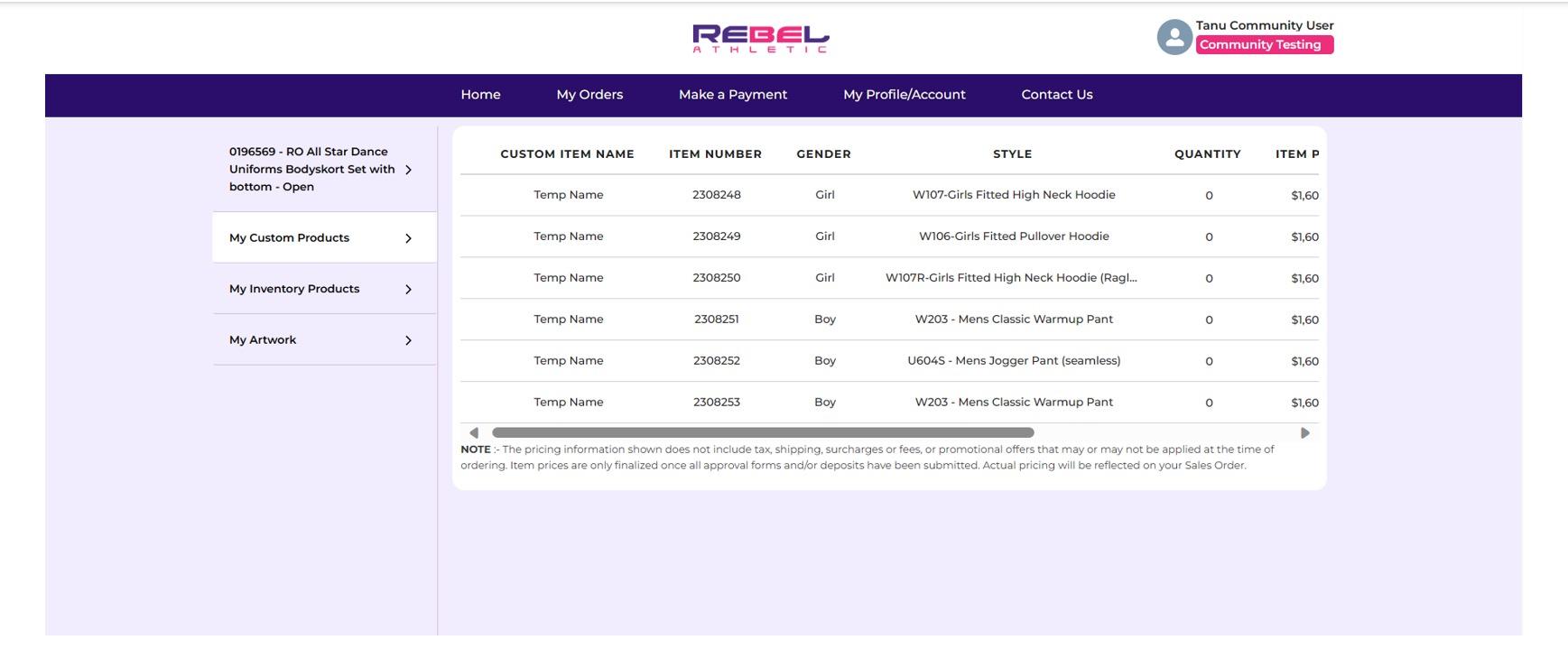Click Temp Name in row 2308248
This screenshot has width=1568, height=649.
(x=569, y=195)
